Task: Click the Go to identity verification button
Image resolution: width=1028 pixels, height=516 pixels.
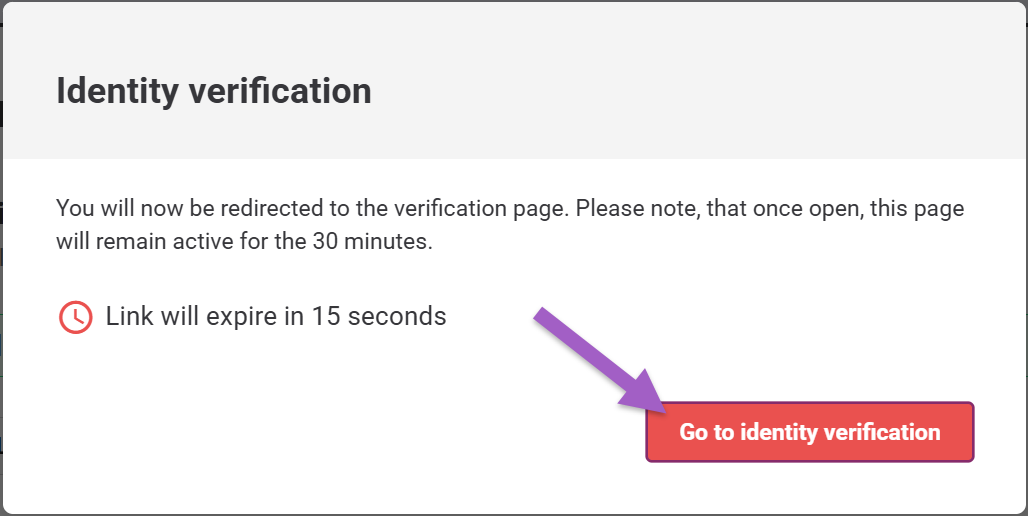Action: (810, 432)
